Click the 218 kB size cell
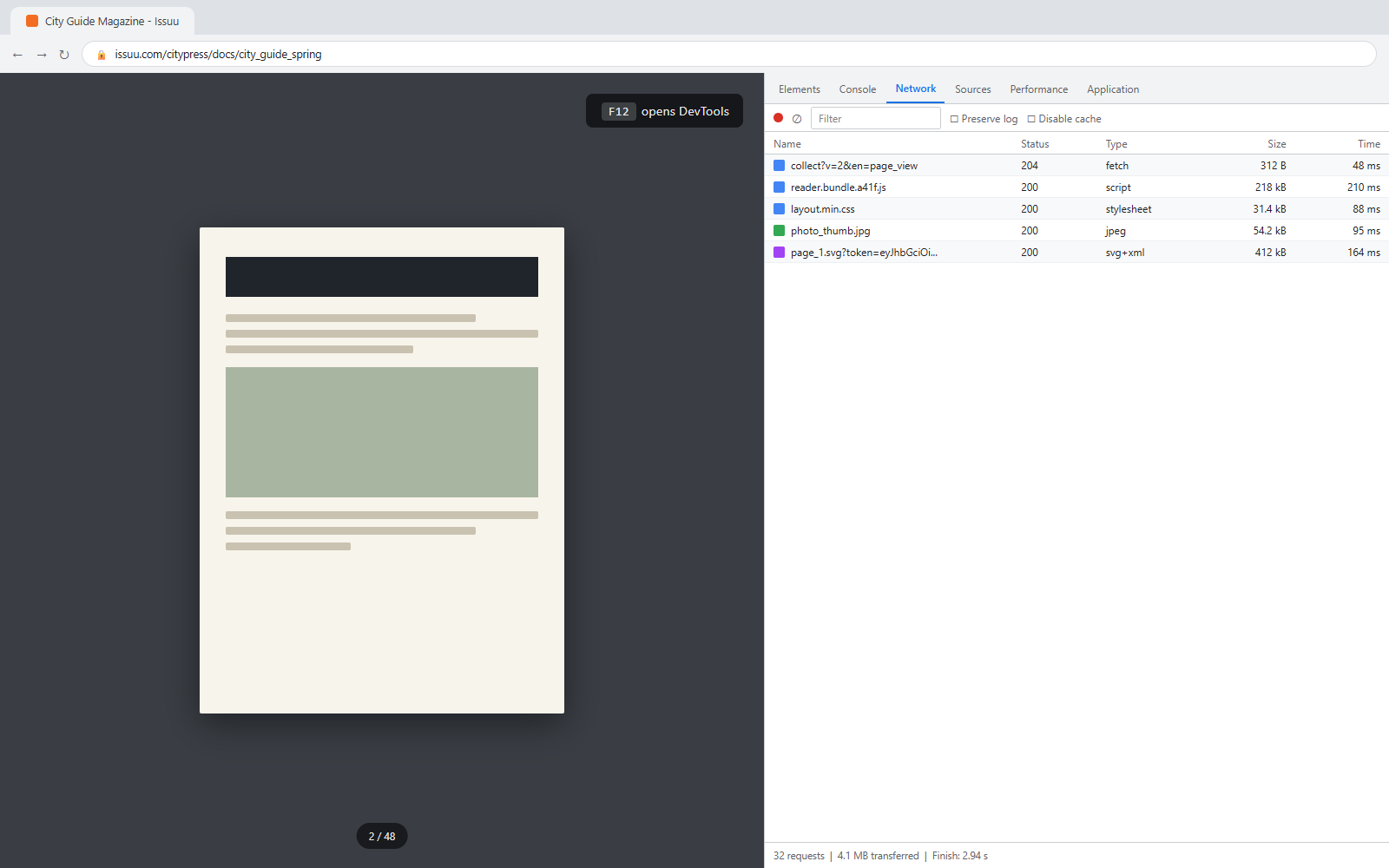 tap(1270, 187)
